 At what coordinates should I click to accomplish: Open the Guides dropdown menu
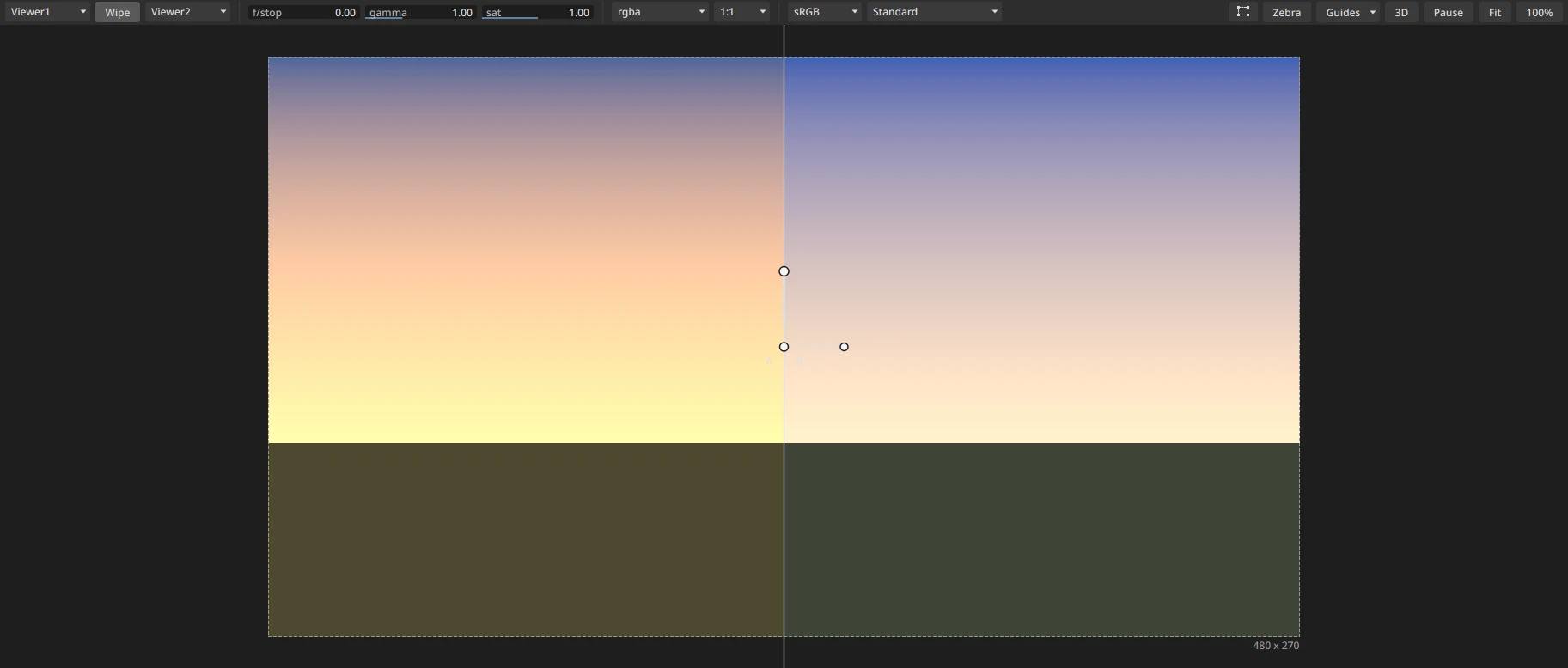coord(1348,12)
